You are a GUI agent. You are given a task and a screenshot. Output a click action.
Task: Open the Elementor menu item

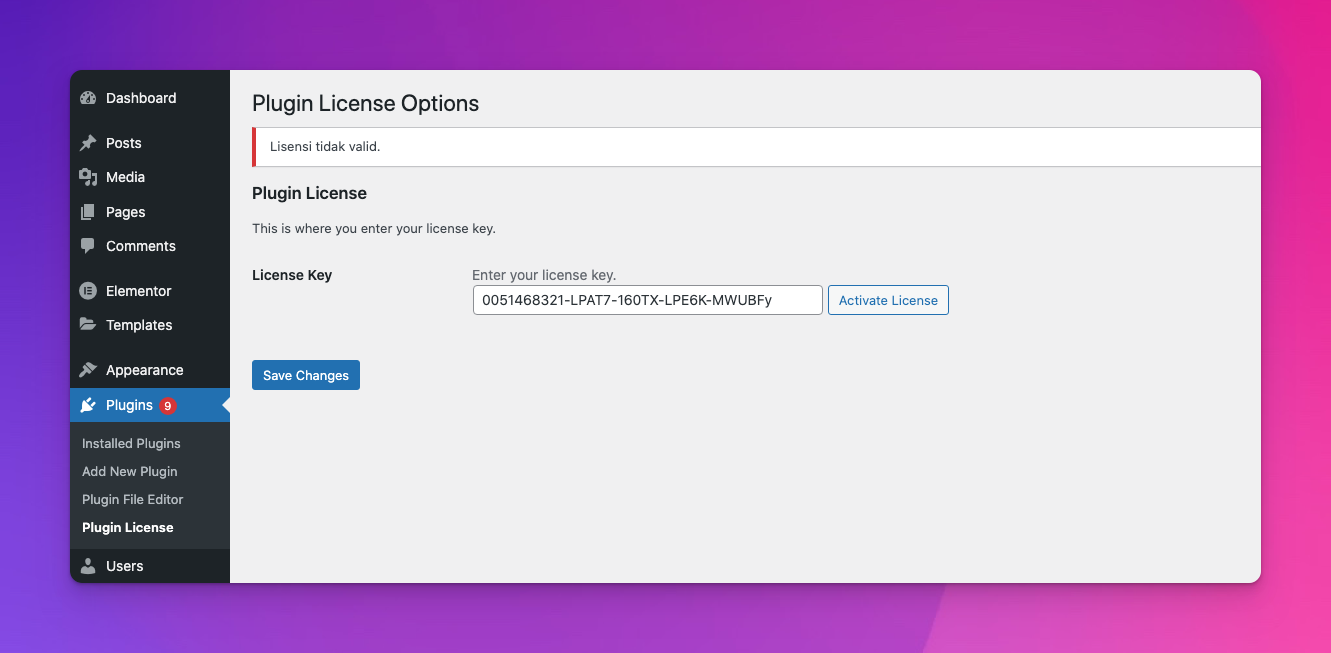pyautogui.click(x=138, y=291)
